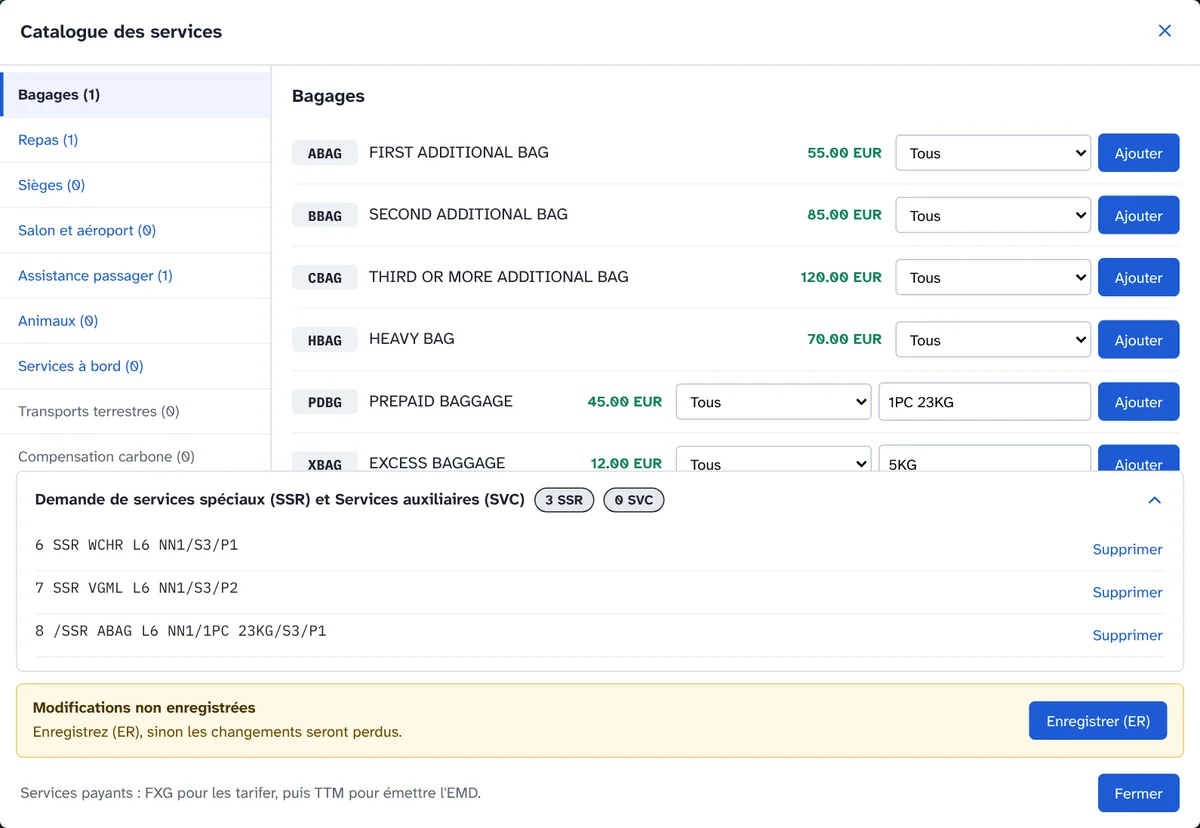
Task: Add the SECOND ADDITIONAL BAG service
Action: point(1138,215)
